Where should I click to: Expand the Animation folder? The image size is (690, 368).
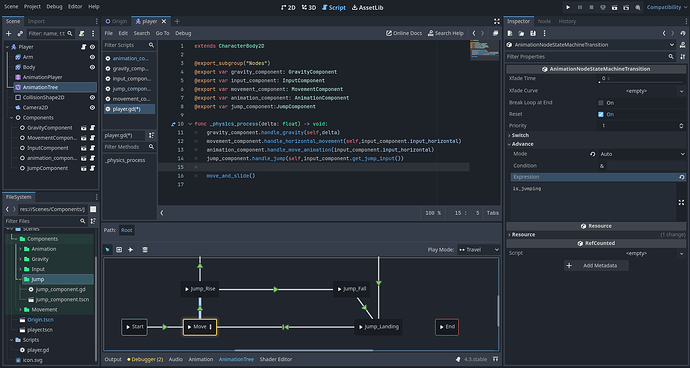click(20, 249)
